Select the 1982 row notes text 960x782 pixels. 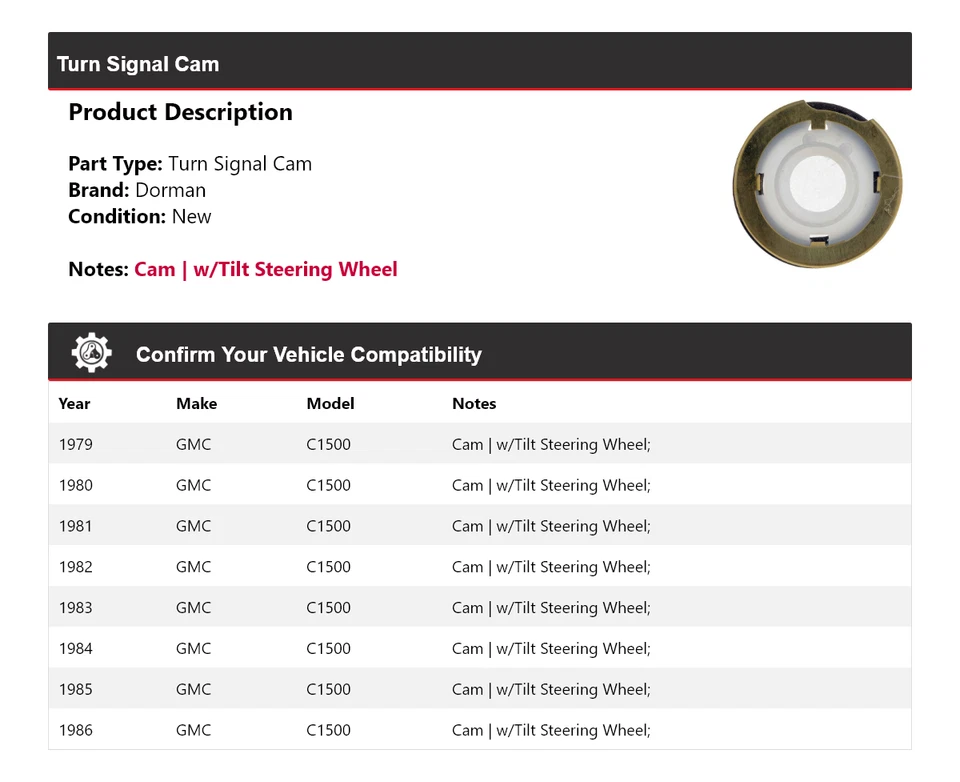[552, 567]
